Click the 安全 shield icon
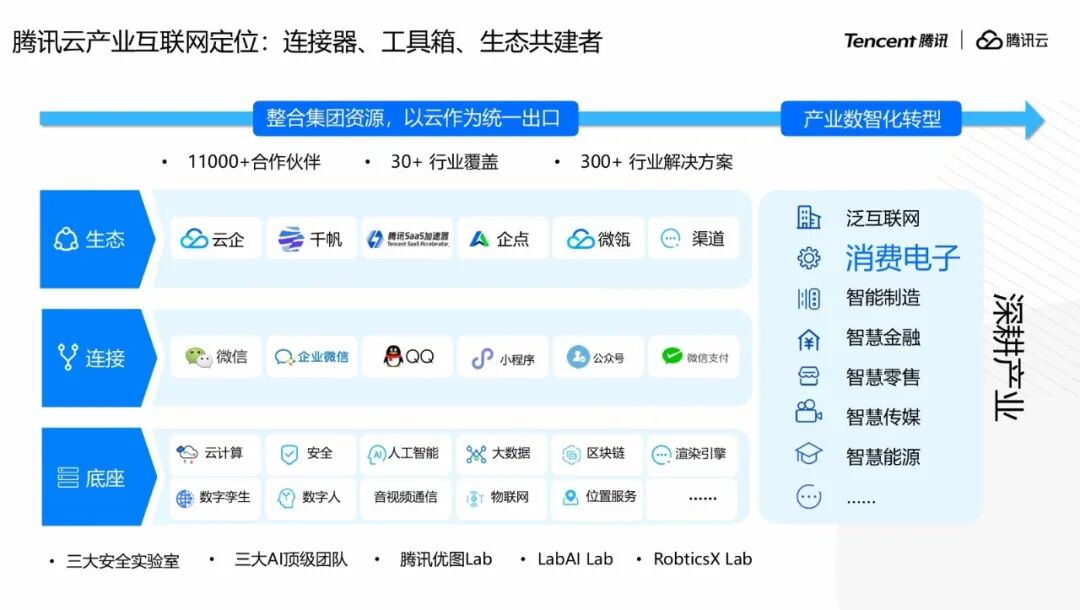The height and width of the screenshot is (610, 1080). point(289,454)
